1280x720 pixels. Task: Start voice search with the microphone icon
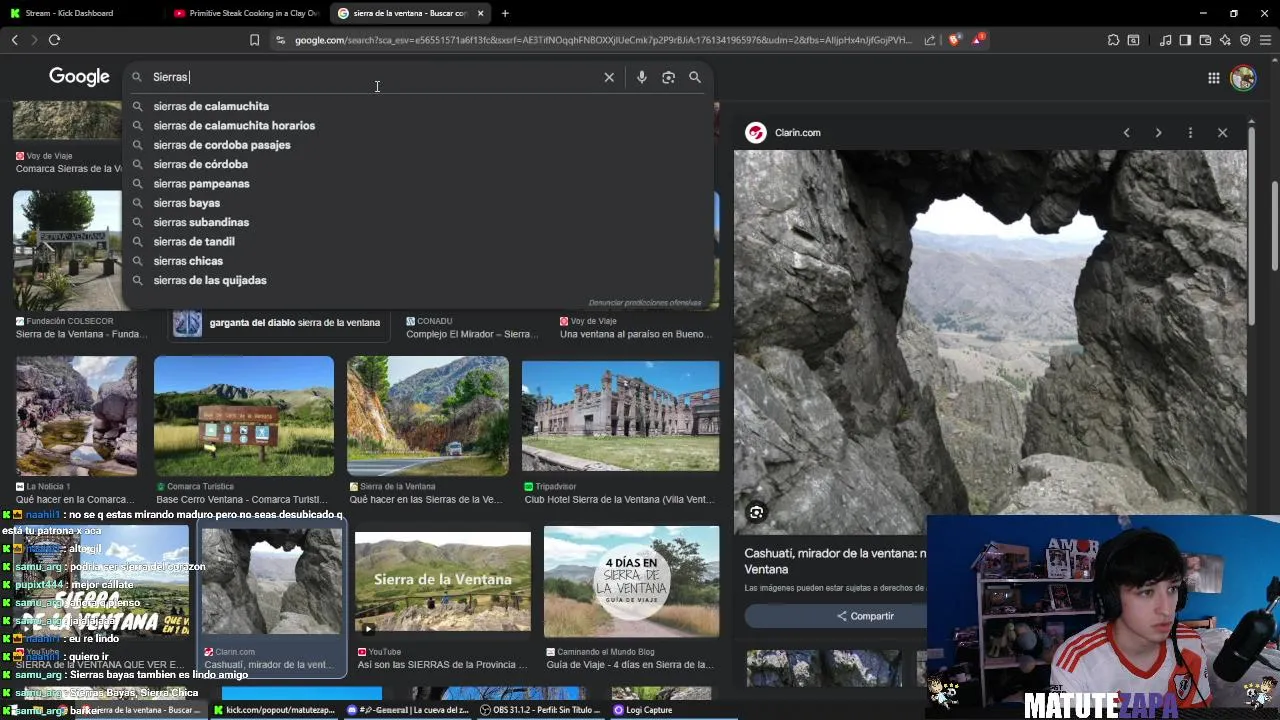coord(642,77)
